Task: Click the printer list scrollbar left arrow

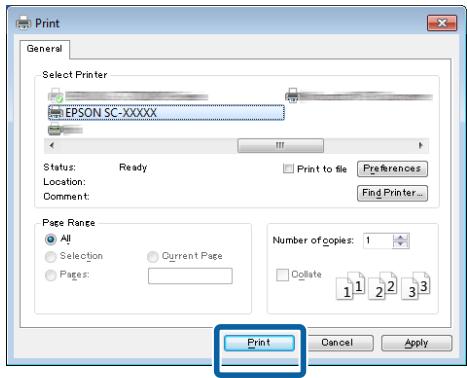Action: (x=52, y=145)
